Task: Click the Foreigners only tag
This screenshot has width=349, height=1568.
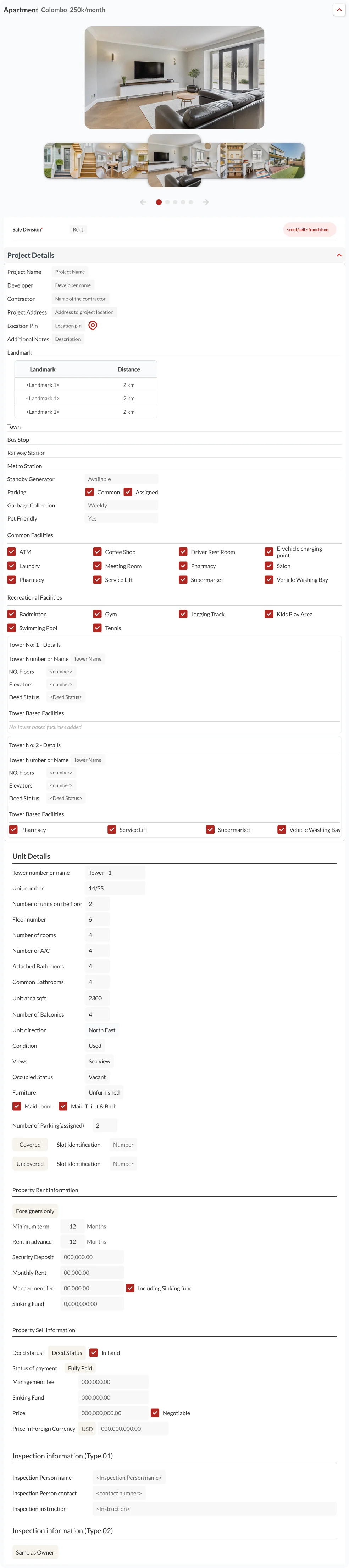Action: click(x=35, y=1211)
